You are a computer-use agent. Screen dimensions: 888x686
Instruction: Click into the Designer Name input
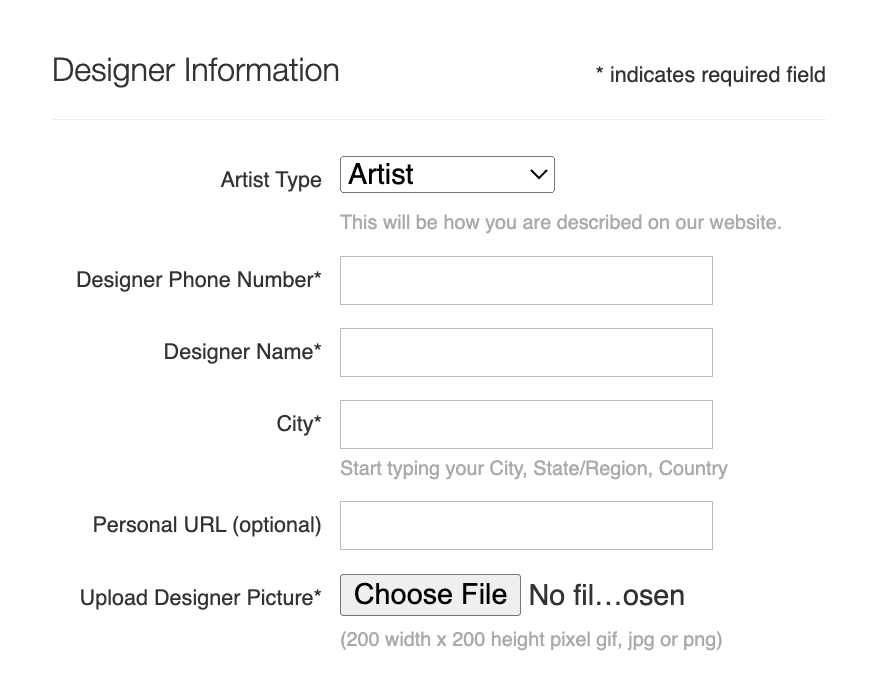tap(526, 352)
